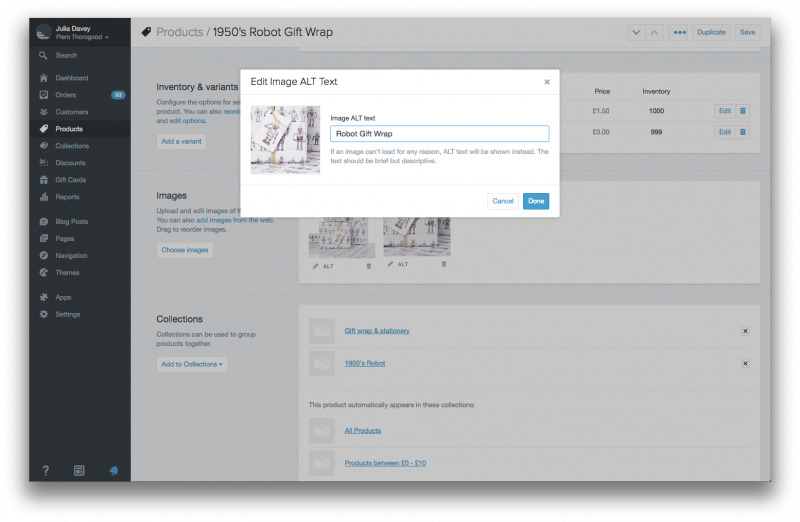Go to previous product with up chevron

pyautogui.click(x=654, y=32)
